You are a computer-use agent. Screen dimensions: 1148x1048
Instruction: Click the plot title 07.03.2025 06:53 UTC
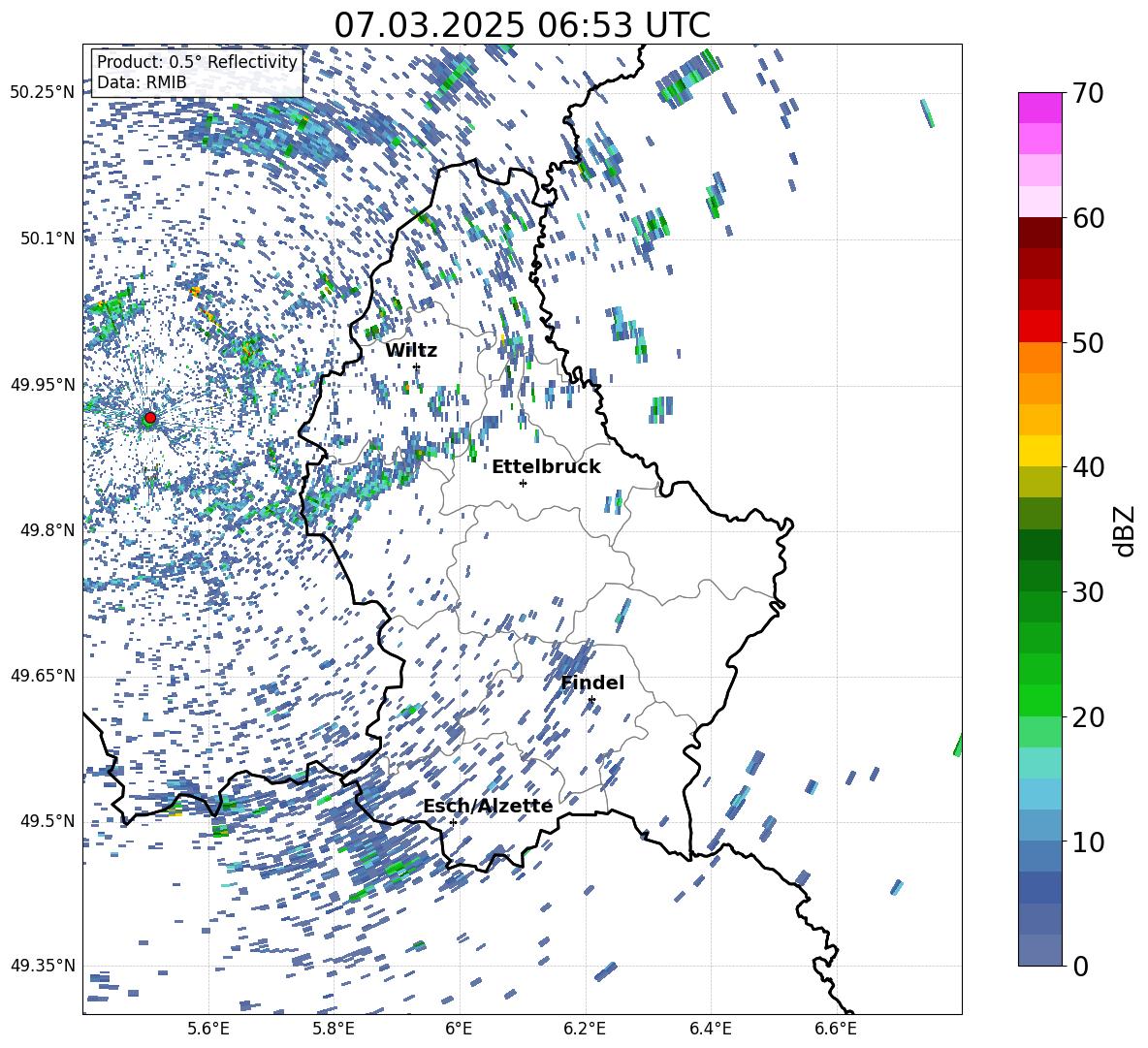click(x=522, y=25)
